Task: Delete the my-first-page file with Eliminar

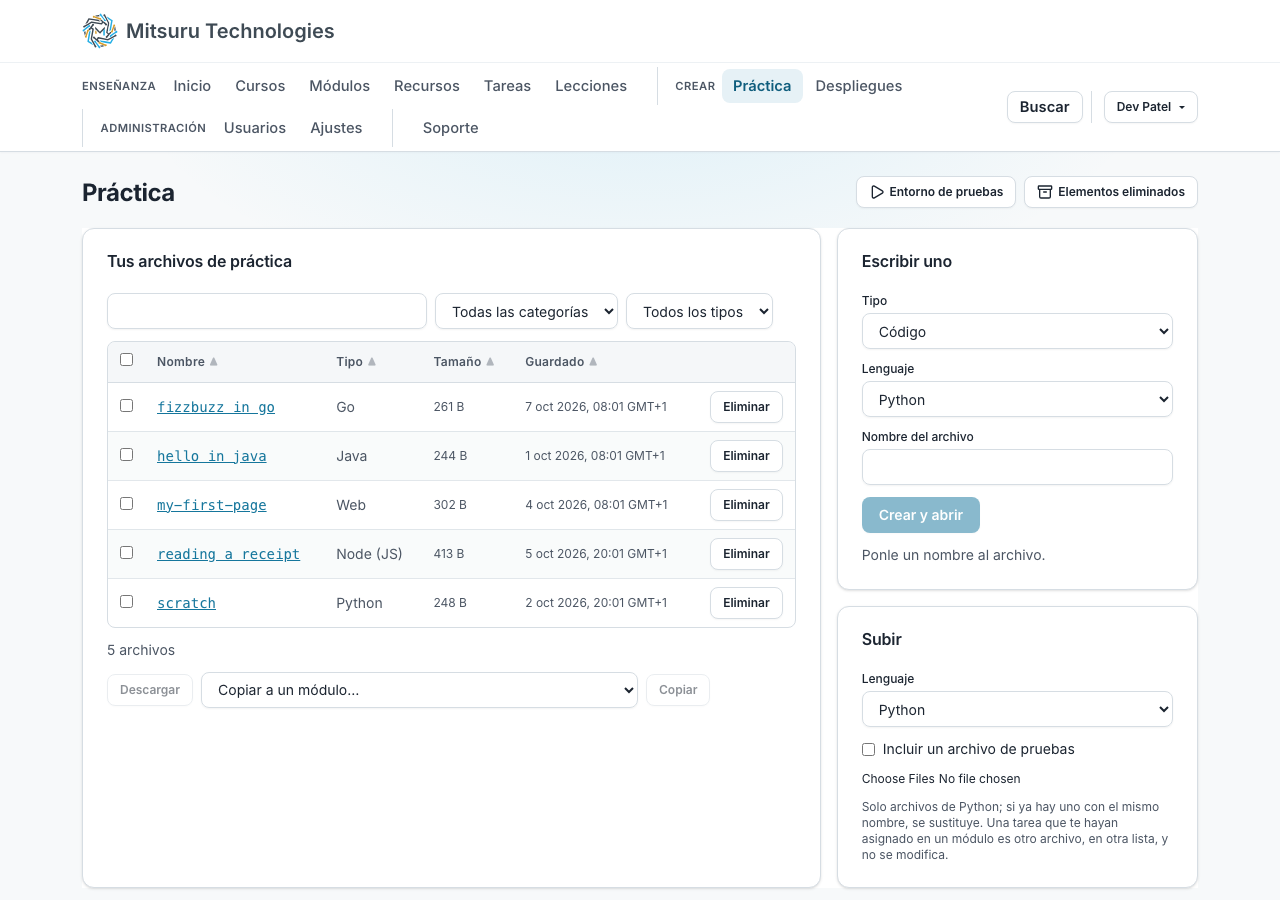Action: point(746,505)
